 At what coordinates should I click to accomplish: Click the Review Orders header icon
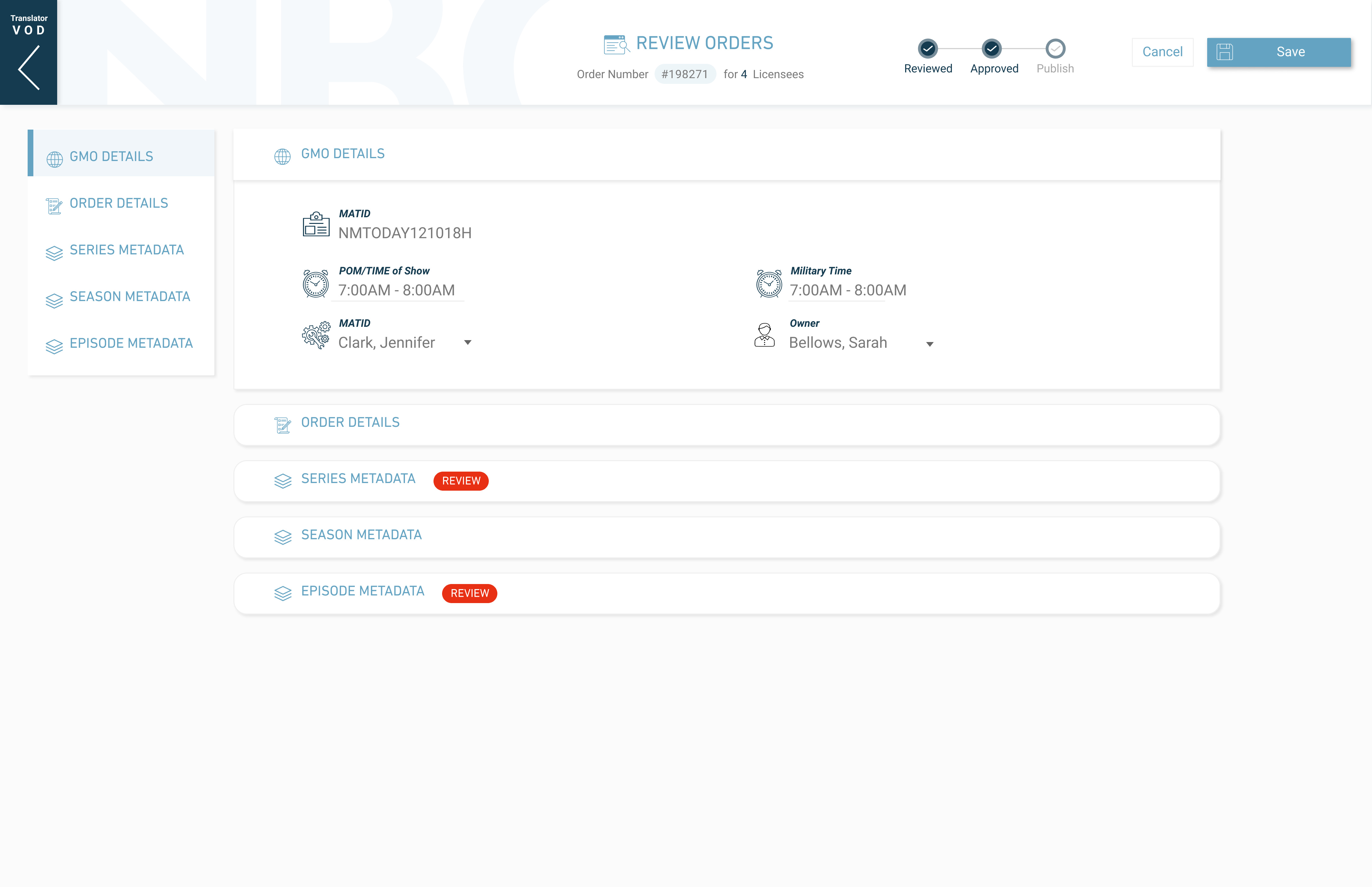[x=616, y=44]
